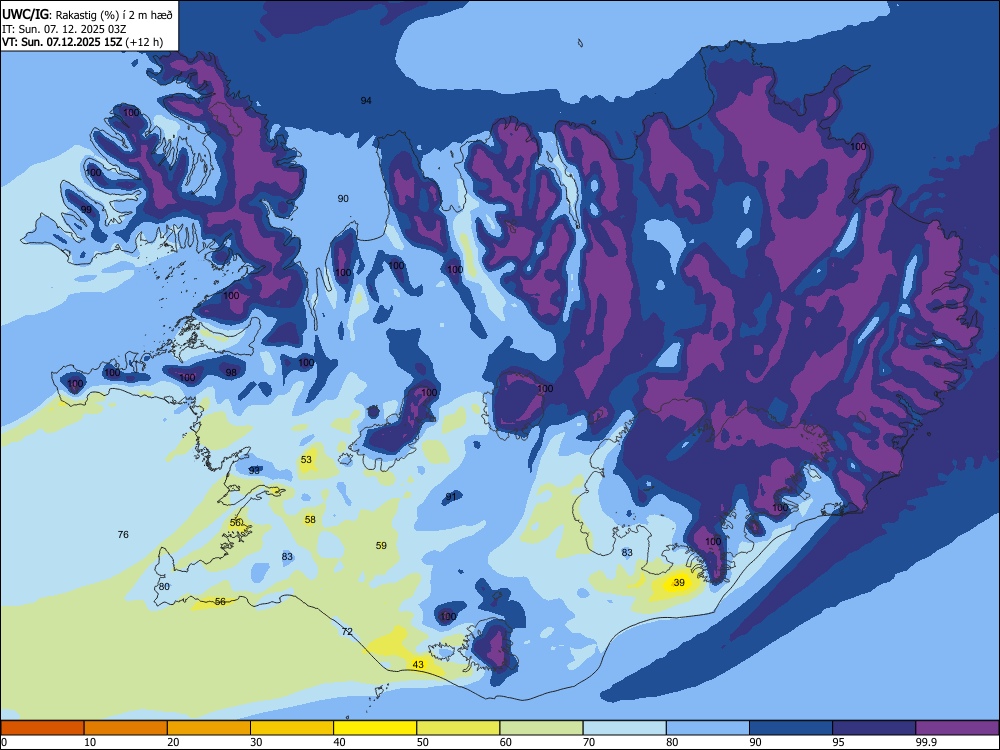
Task: Click the light green 60–70 legend swatch
Action: click(x=541, y=728)
